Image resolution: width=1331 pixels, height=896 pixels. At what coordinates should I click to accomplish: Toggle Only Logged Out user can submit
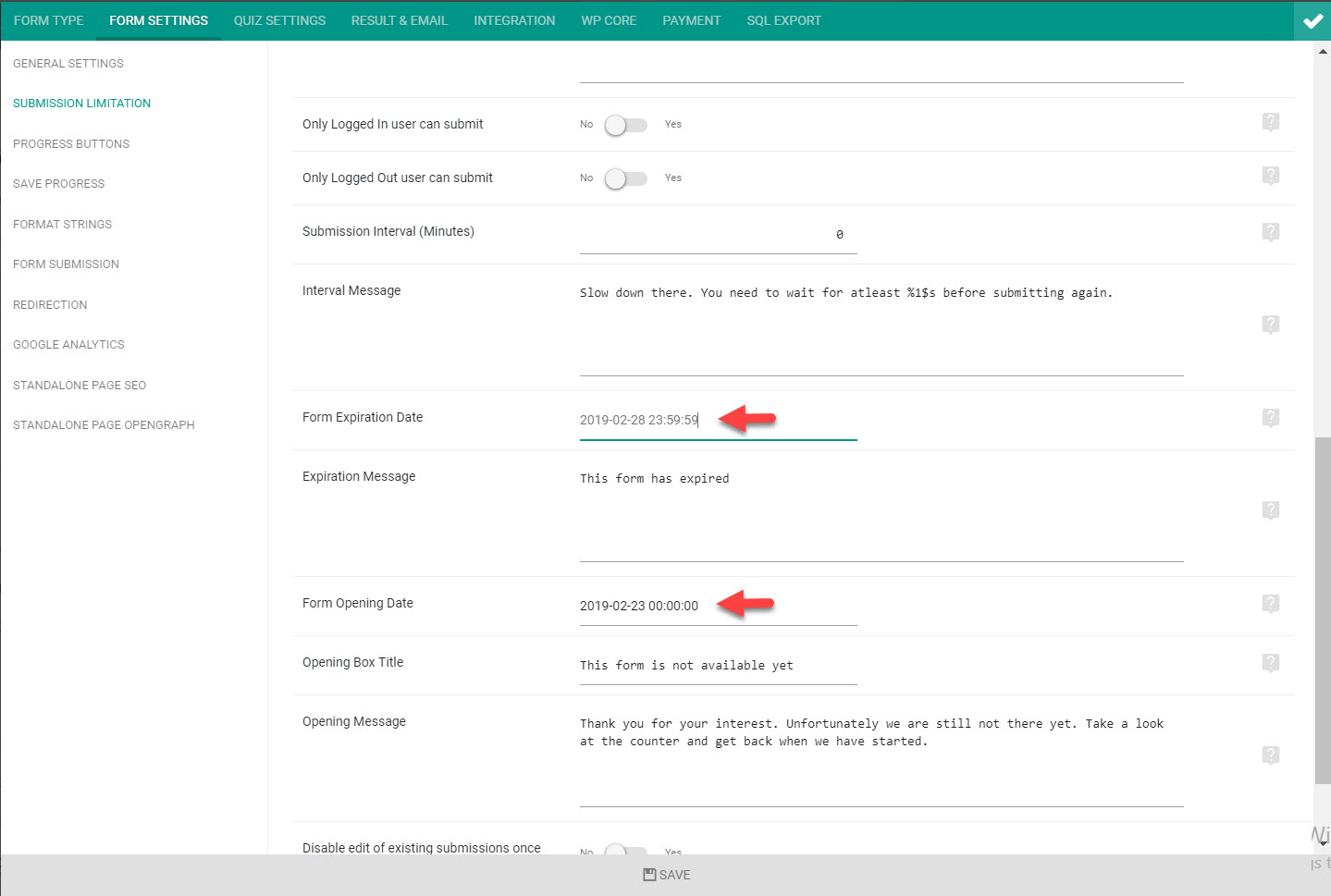[x=626, y=178]
